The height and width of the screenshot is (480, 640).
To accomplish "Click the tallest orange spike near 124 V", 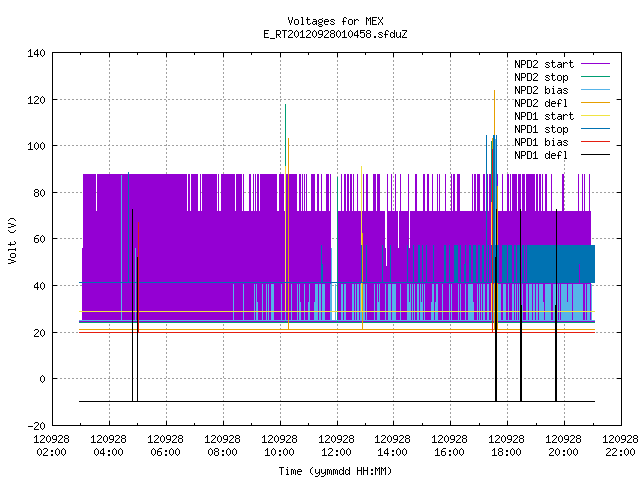I will coord(494,114).
